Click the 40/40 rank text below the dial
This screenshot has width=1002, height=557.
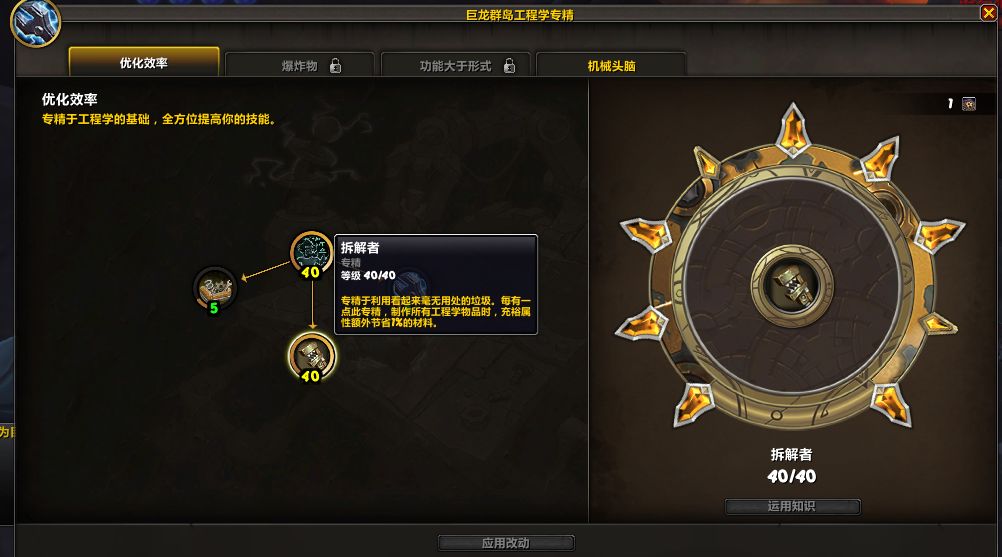point(792,476)
